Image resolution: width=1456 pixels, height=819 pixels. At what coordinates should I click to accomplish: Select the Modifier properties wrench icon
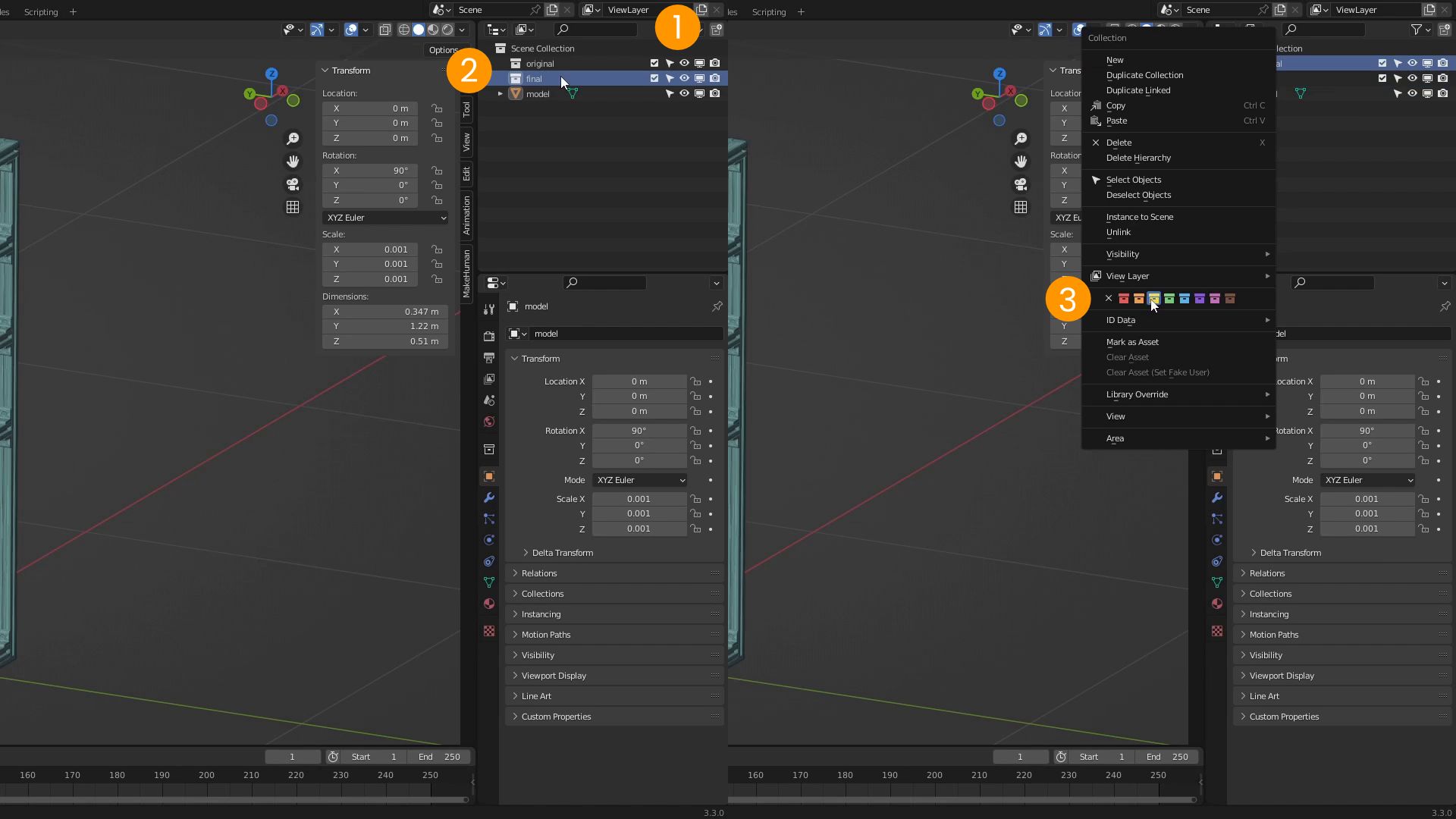coord(489,499)
